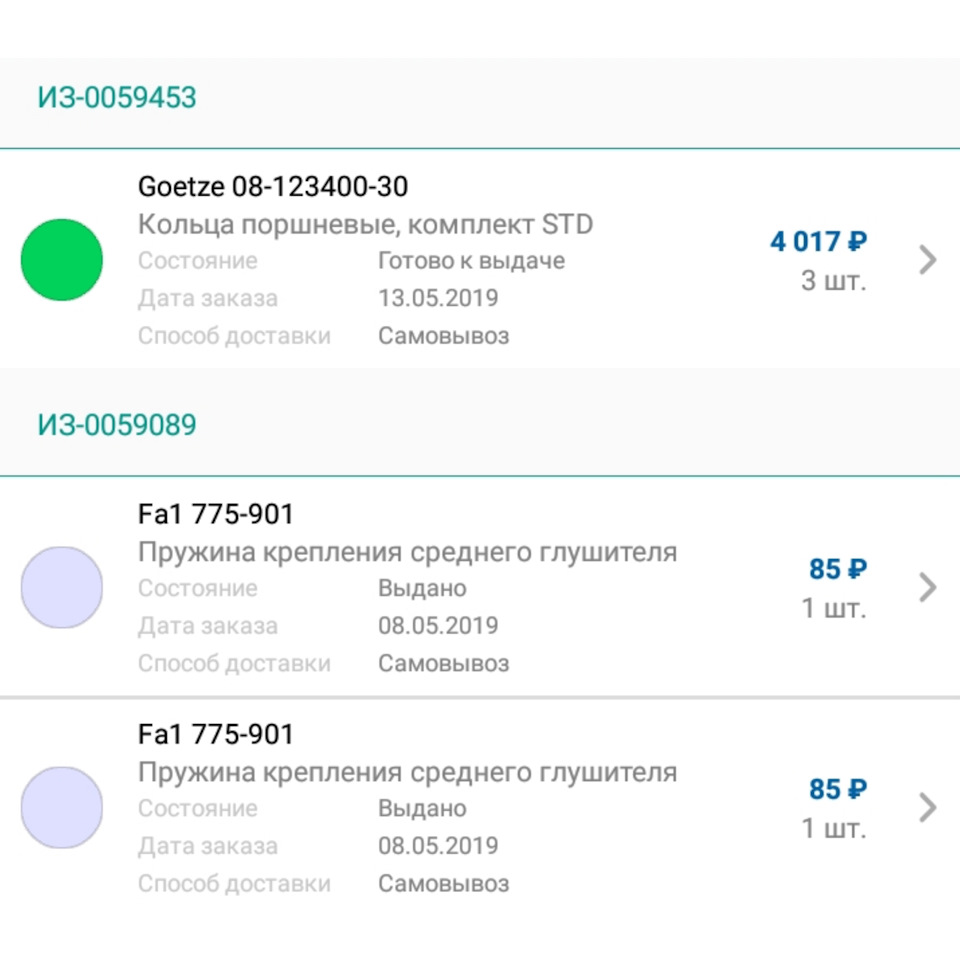This screenshot has width=960, height=960.
Task: Click the green status circle for Goetze item
Action: tap(62, 260)
